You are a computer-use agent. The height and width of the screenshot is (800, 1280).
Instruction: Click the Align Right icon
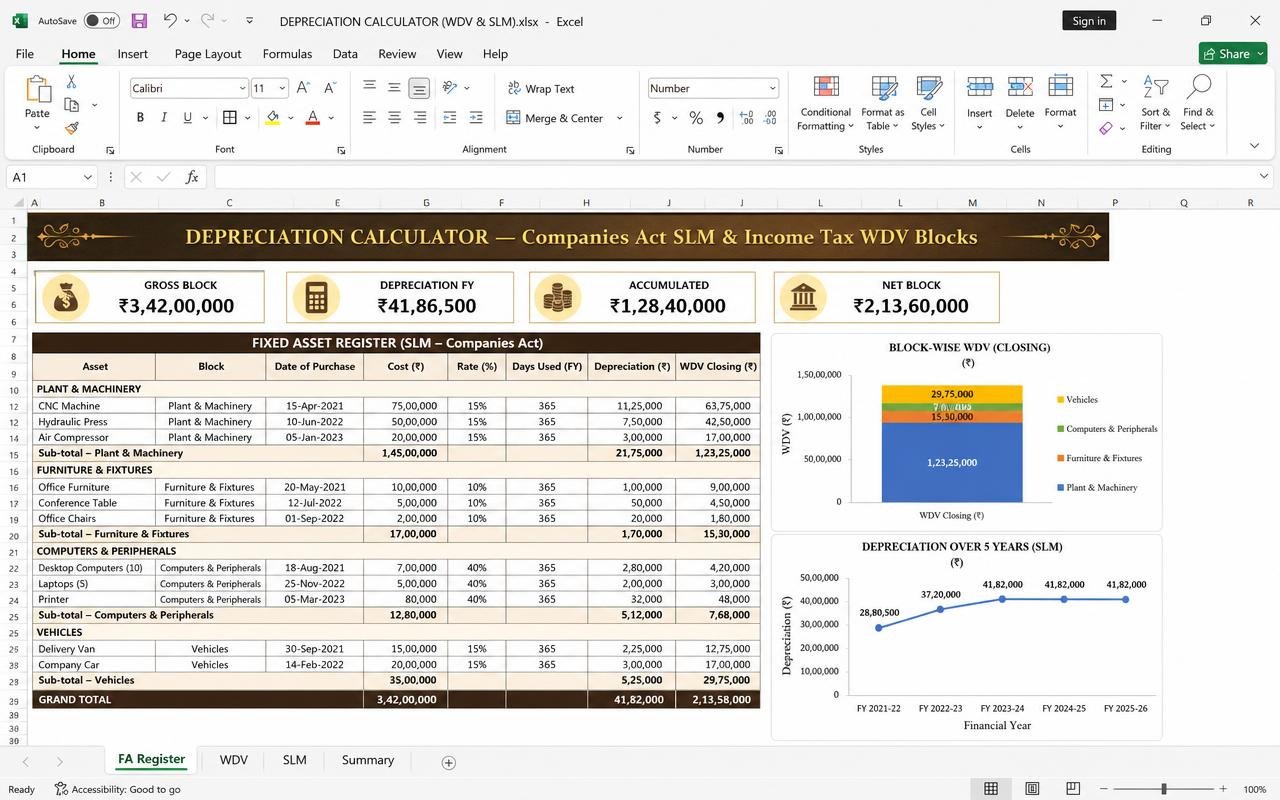click(x=419, y=117)
